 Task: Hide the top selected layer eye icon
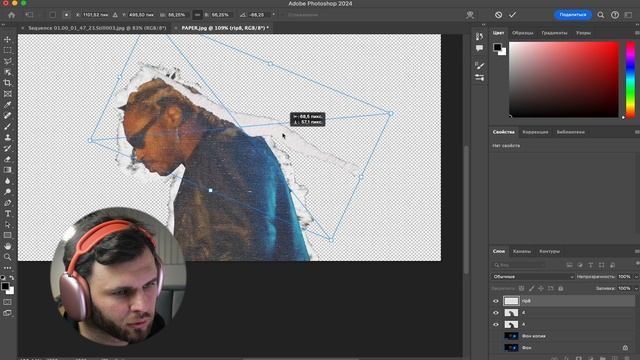pos(496,301)
